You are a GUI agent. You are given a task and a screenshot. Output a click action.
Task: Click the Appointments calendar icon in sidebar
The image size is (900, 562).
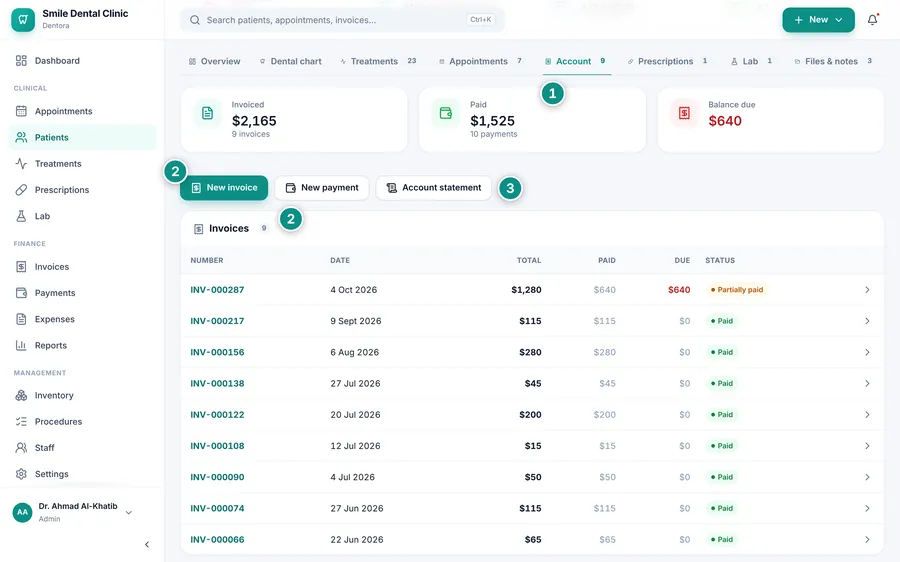pyautogui.click(x=21, y=111)
